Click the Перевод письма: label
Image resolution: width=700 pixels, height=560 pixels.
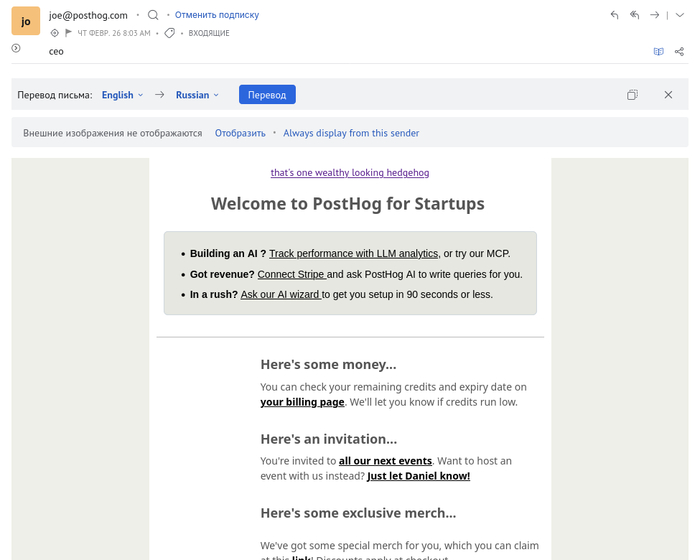coord(55,95)
